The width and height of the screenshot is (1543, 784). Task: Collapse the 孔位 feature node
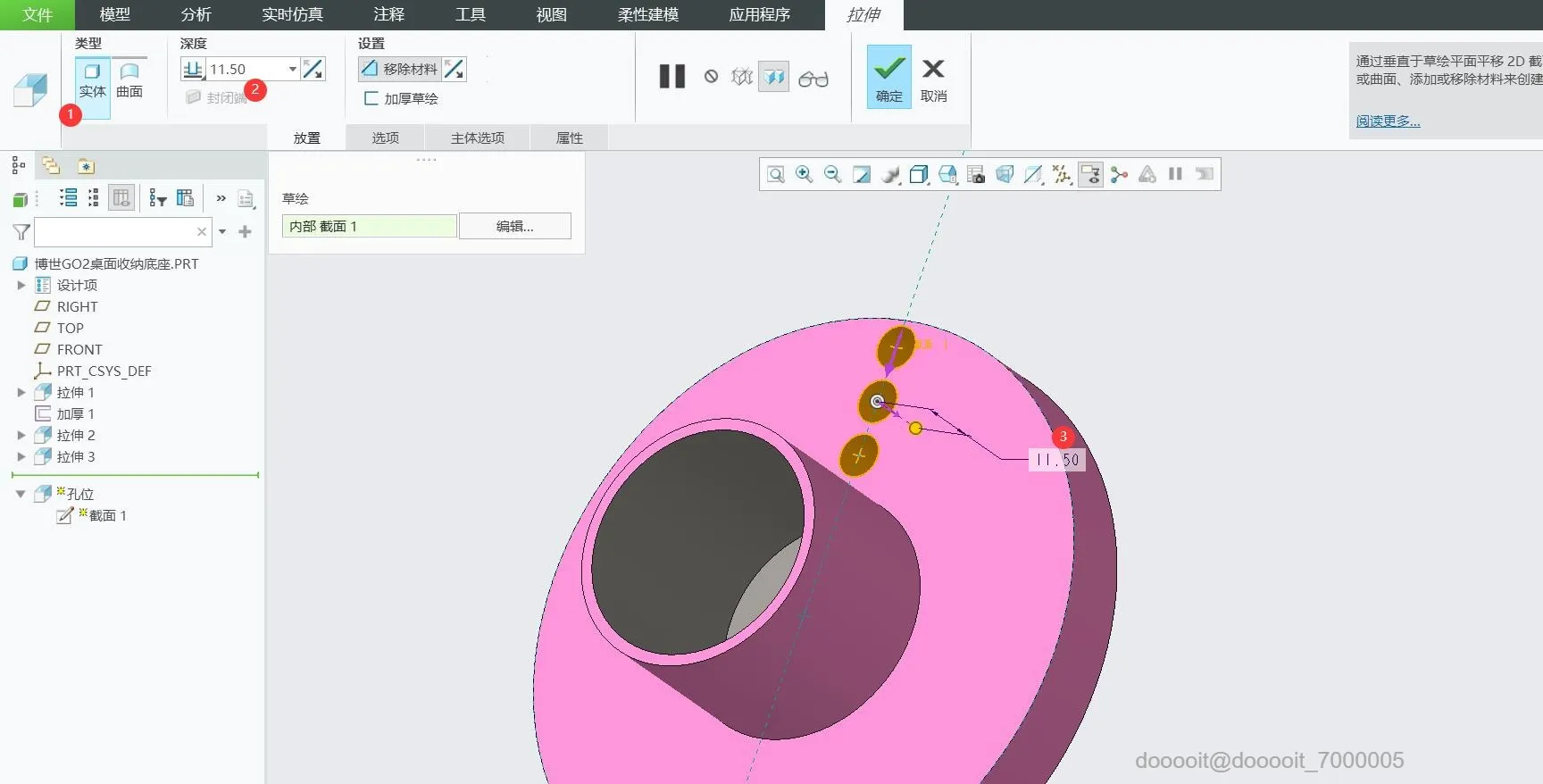pos(21,494)
